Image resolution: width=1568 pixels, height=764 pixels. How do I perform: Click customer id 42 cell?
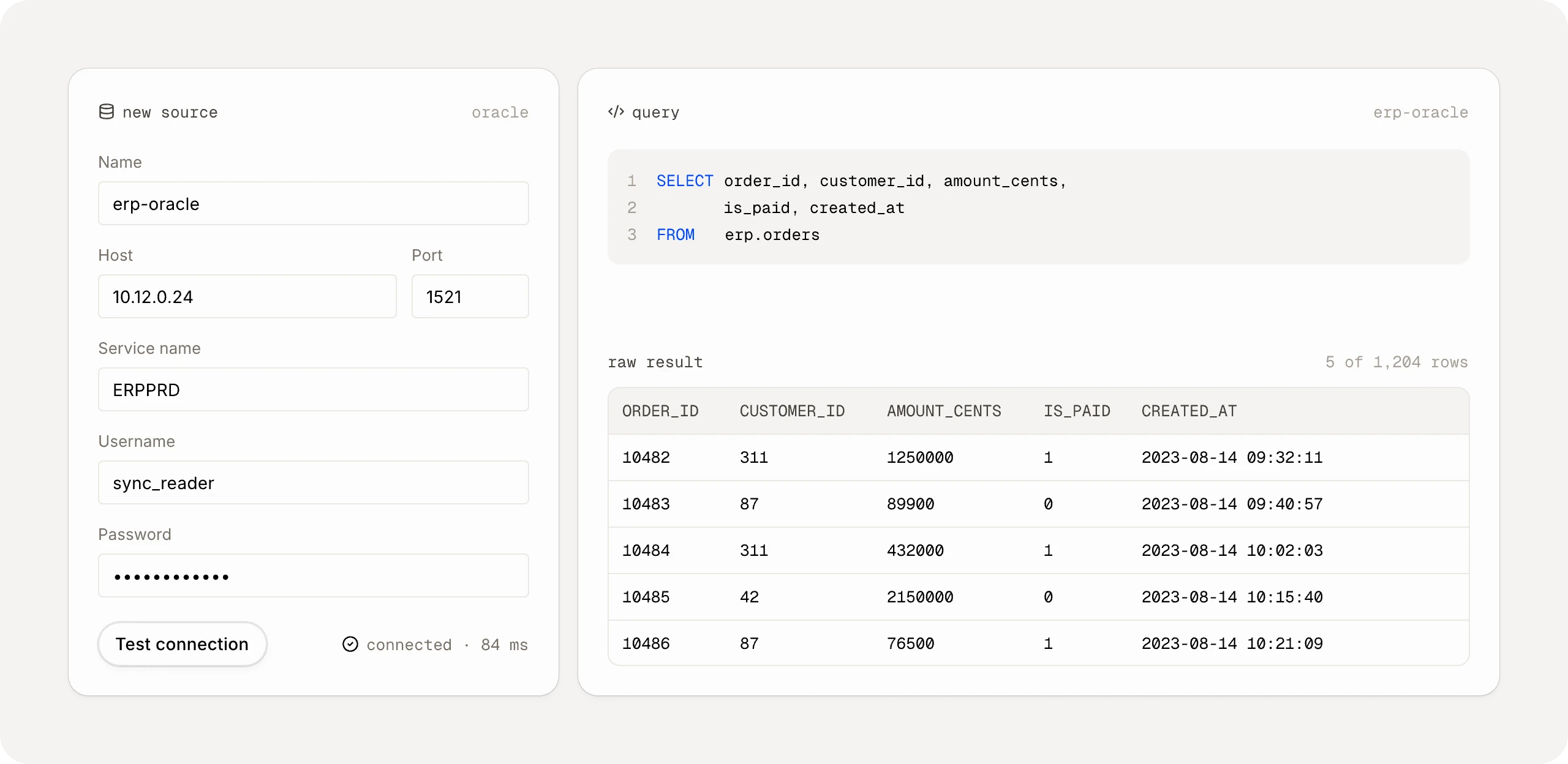pyautogui.click(x=749, y=597)
